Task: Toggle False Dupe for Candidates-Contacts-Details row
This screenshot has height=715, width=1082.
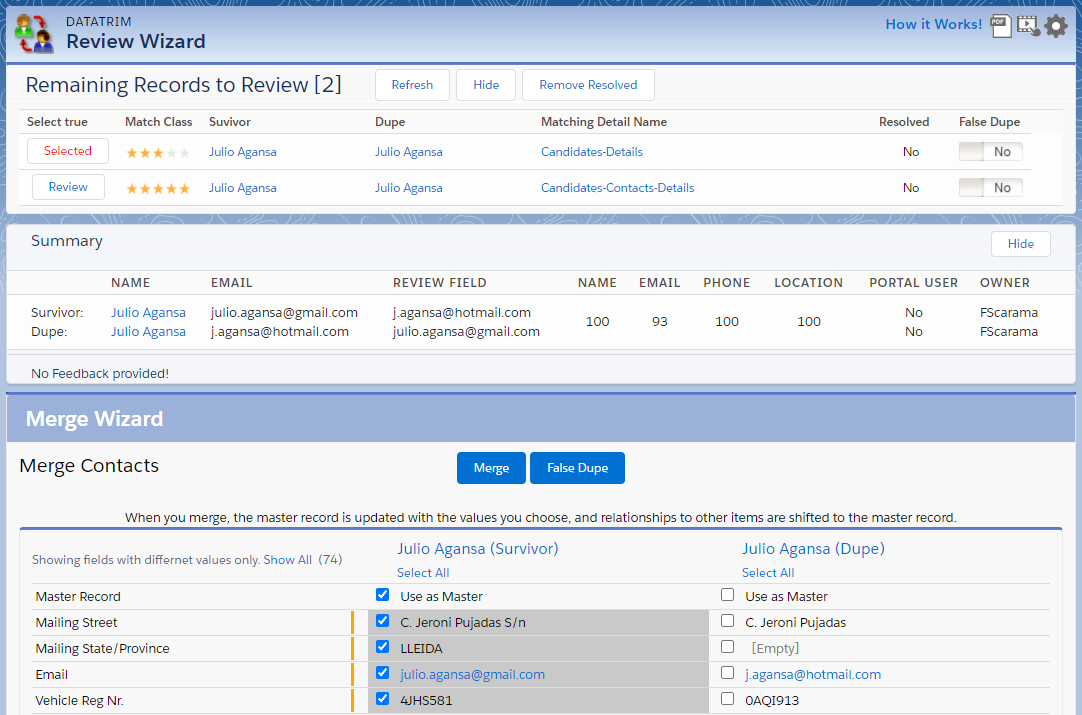Action: tap(990, 188)
